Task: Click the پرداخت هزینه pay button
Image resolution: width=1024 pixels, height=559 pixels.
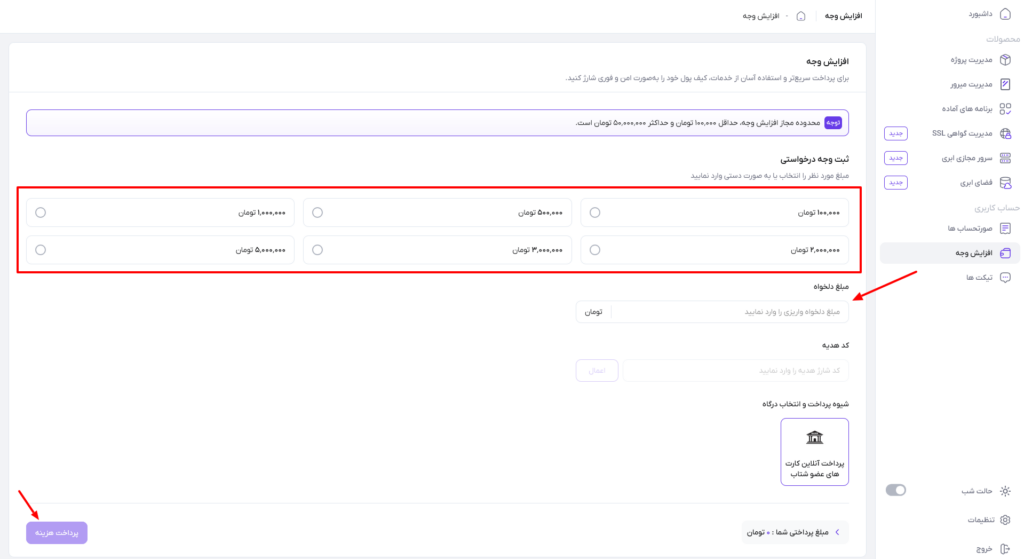Action: 57,533
